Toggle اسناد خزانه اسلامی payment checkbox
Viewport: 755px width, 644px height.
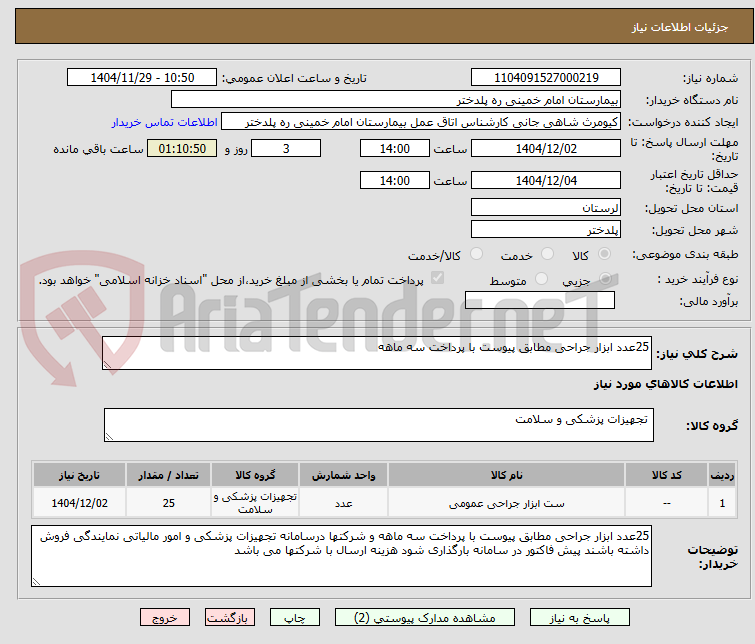pos(437,277)
